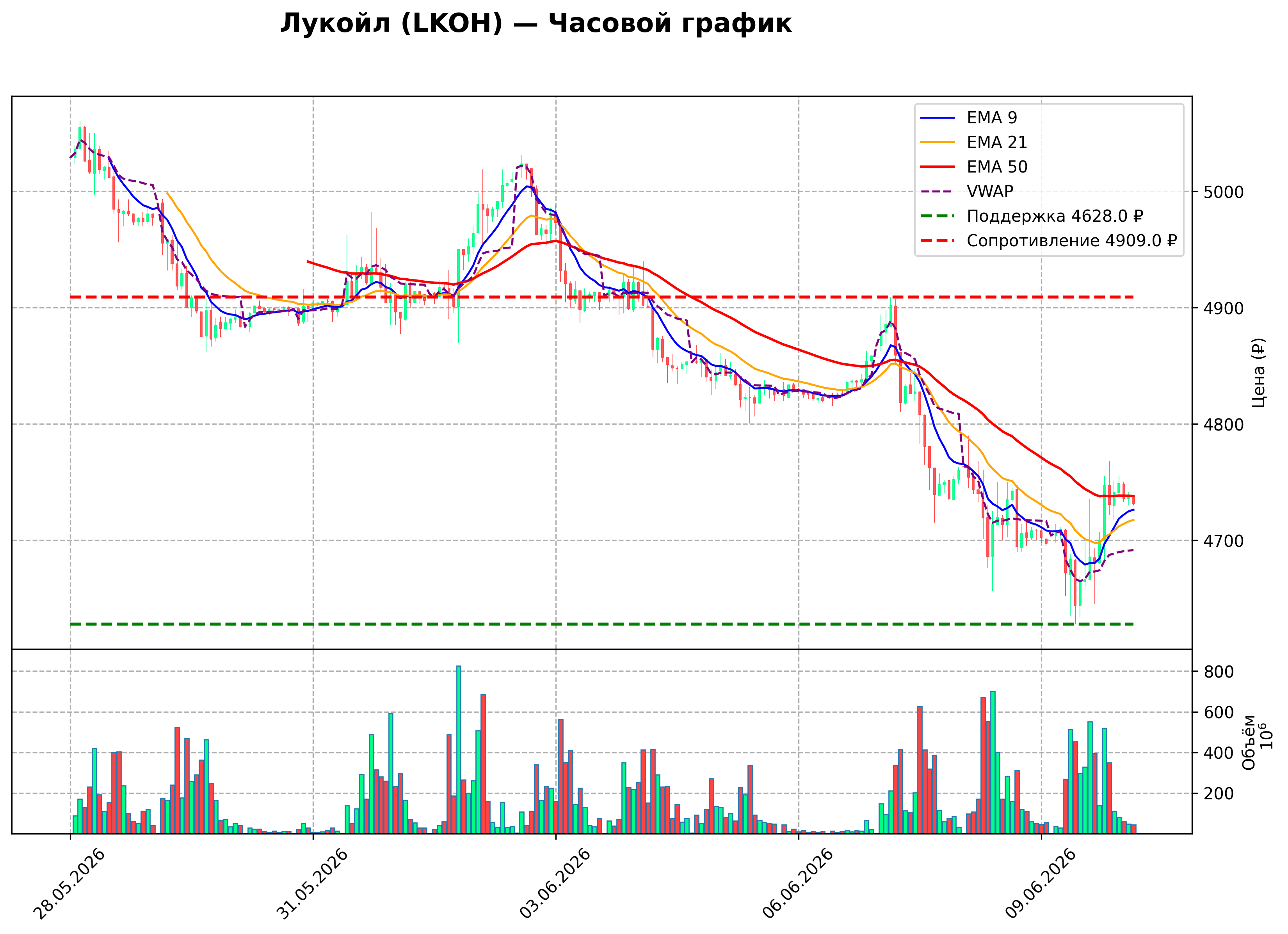Click the volume axis value "400"
Viewport: 1288px width, 934px height.
(1218, 753)
